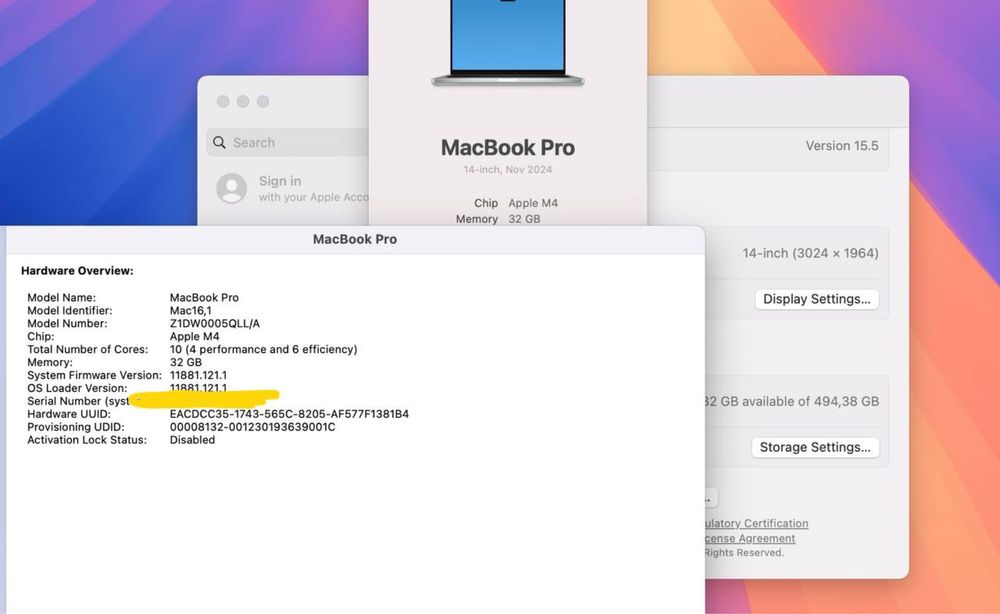Select the Model Number Z1DW0005QLL/A

pyautogui.click(x=215, y=323)
